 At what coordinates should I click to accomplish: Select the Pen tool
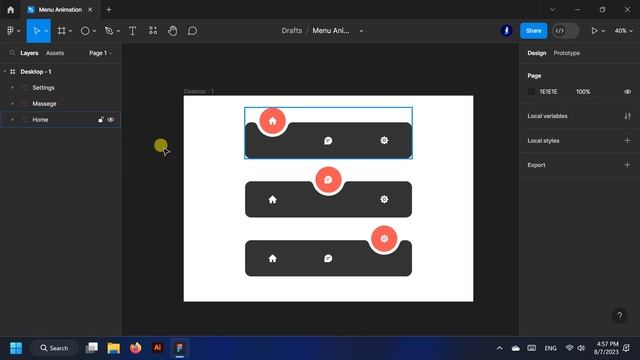(109, 31)
